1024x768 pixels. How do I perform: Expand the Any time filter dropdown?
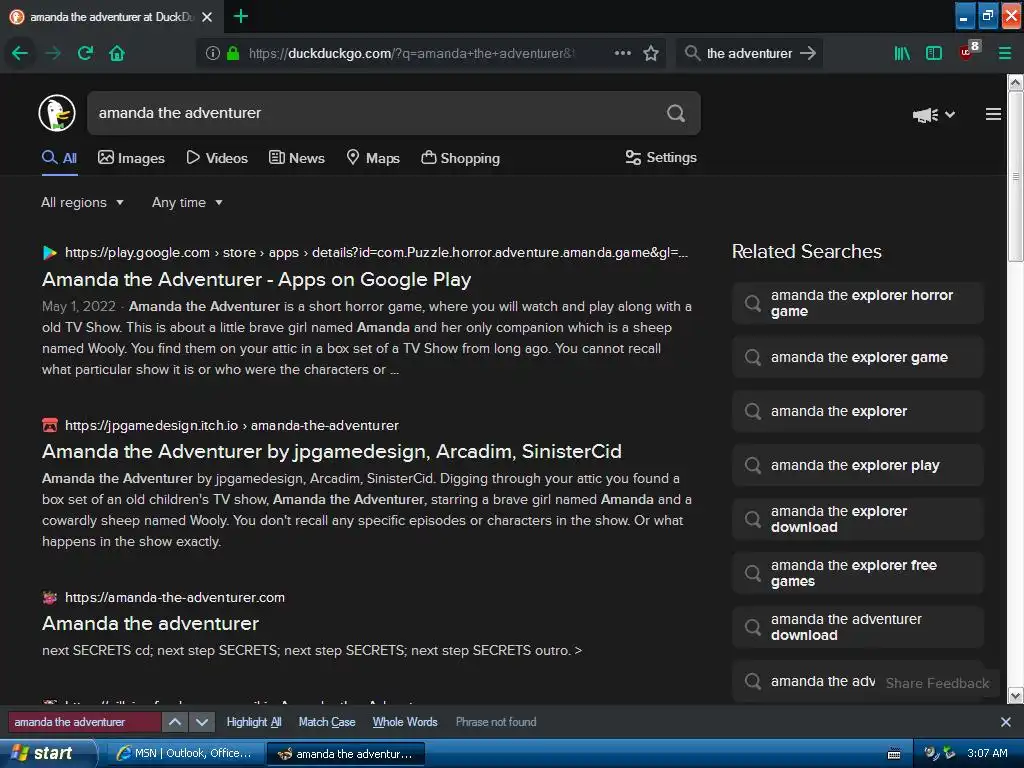(x=187, y=202)
